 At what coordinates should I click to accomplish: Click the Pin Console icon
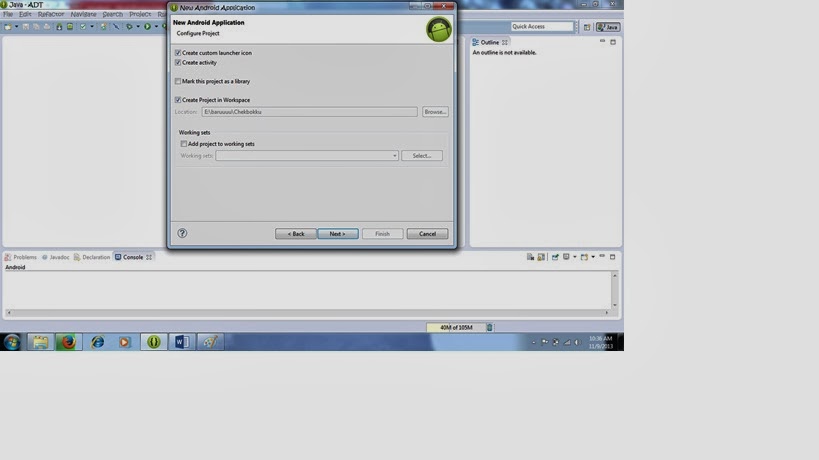[x=555, y=257]
